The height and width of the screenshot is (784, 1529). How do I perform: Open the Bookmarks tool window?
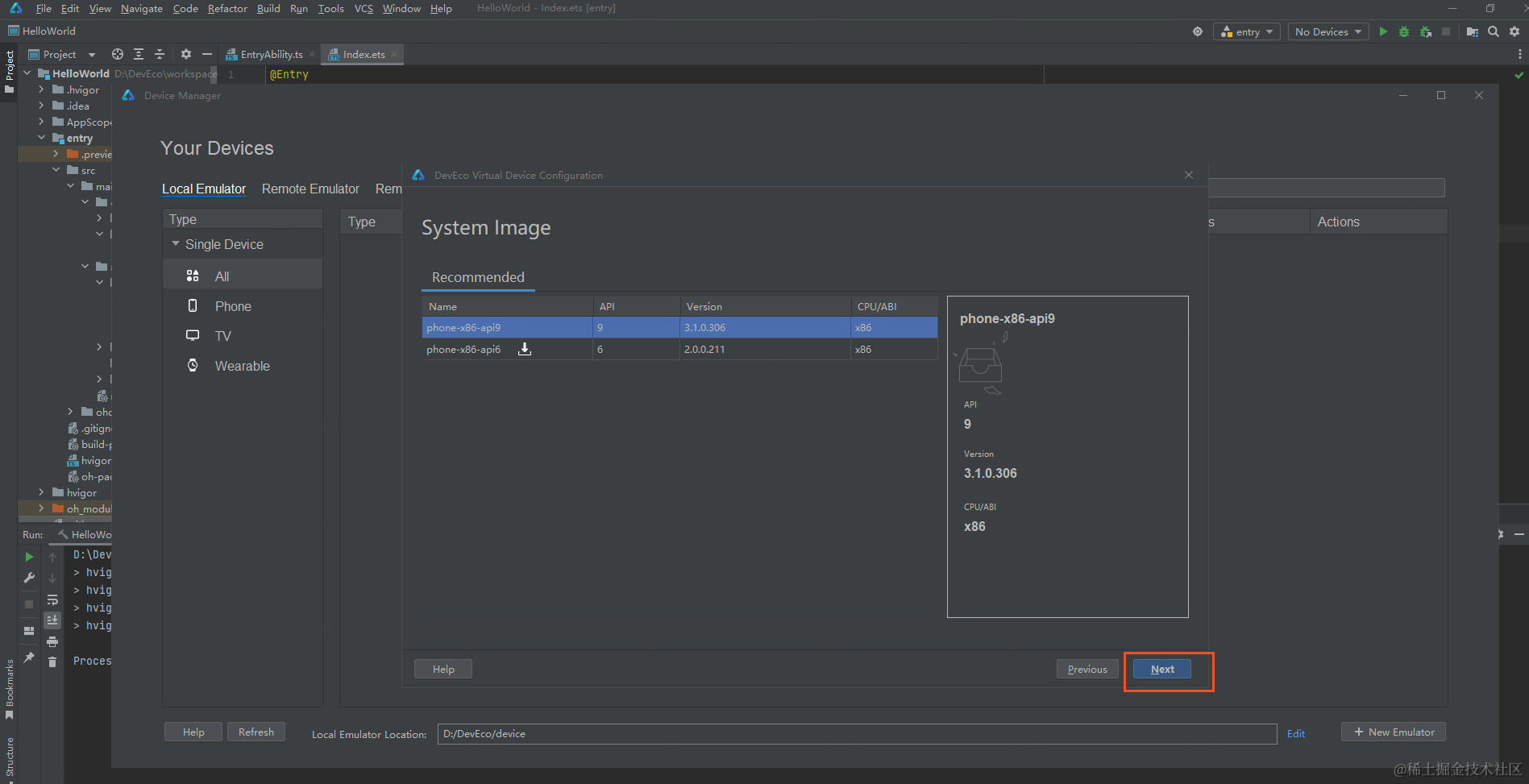[x=9, y=689]
